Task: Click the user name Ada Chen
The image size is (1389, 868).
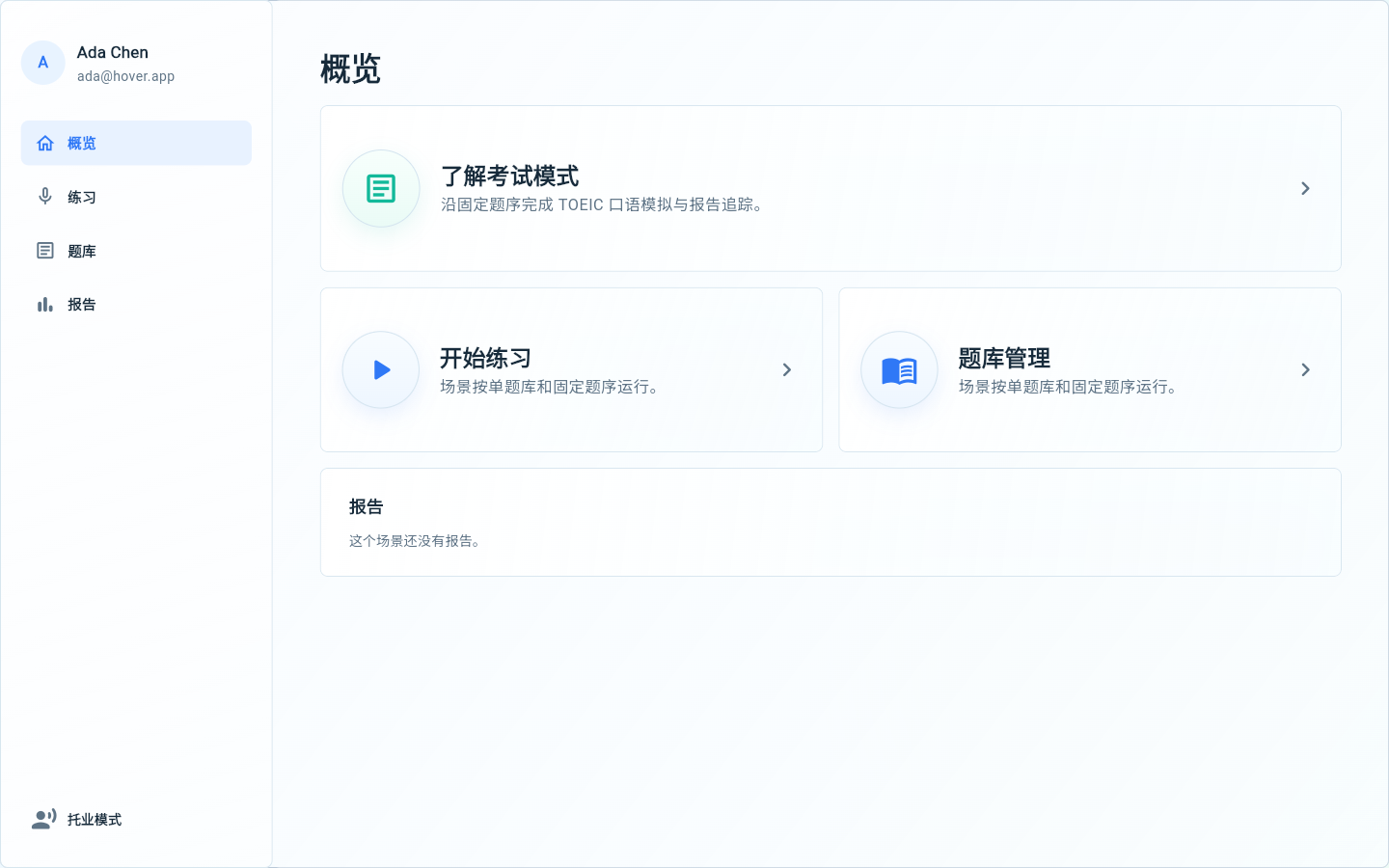Action: point(113,52)
